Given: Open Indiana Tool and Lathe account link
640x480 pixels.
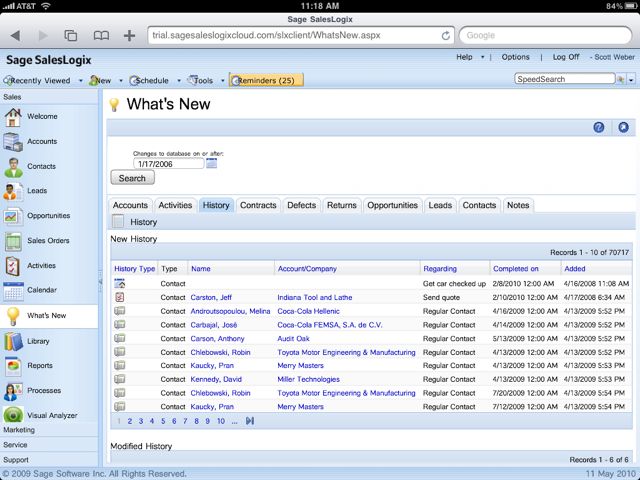Looking at the screenshot, I should [x=315, y=298].
